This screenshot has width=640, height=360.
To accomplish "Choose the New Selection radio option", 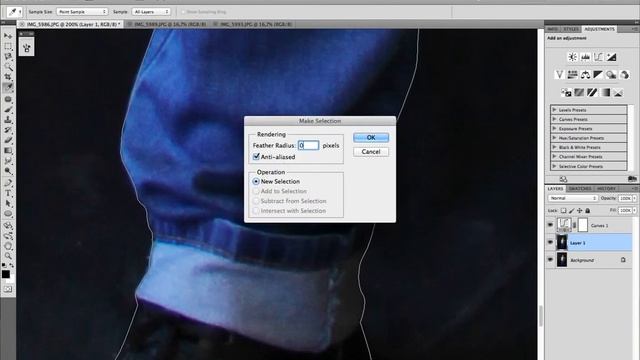I will point(256,181).
